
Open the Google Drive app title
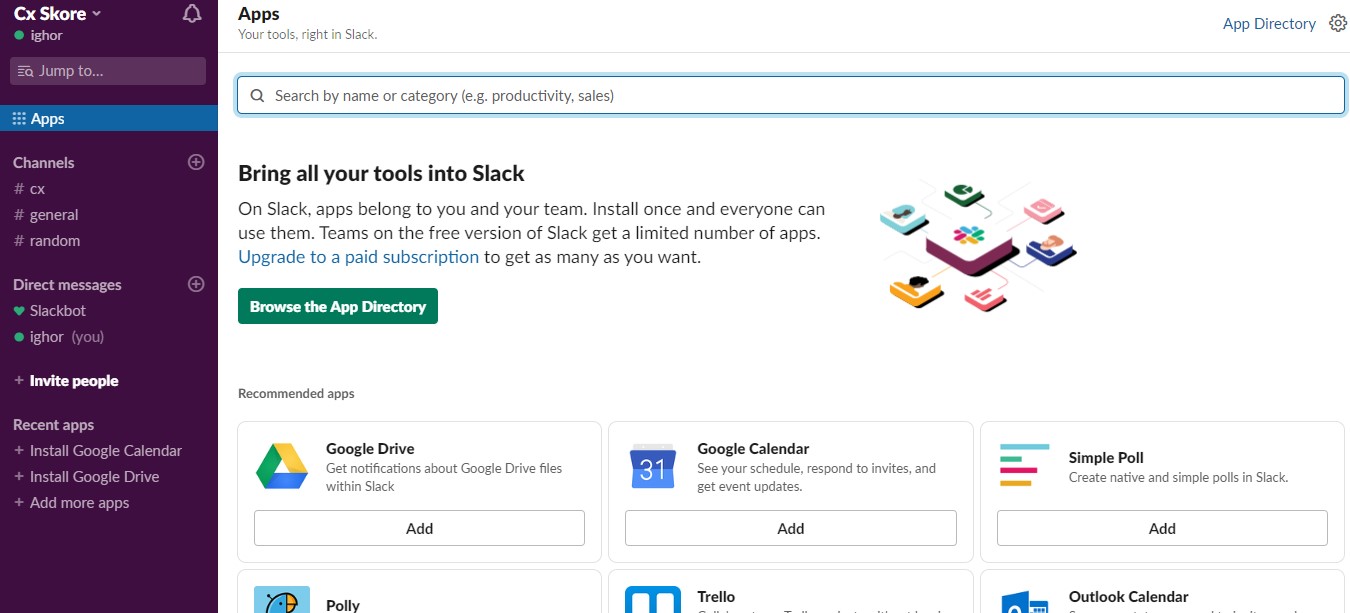point(370,448)
